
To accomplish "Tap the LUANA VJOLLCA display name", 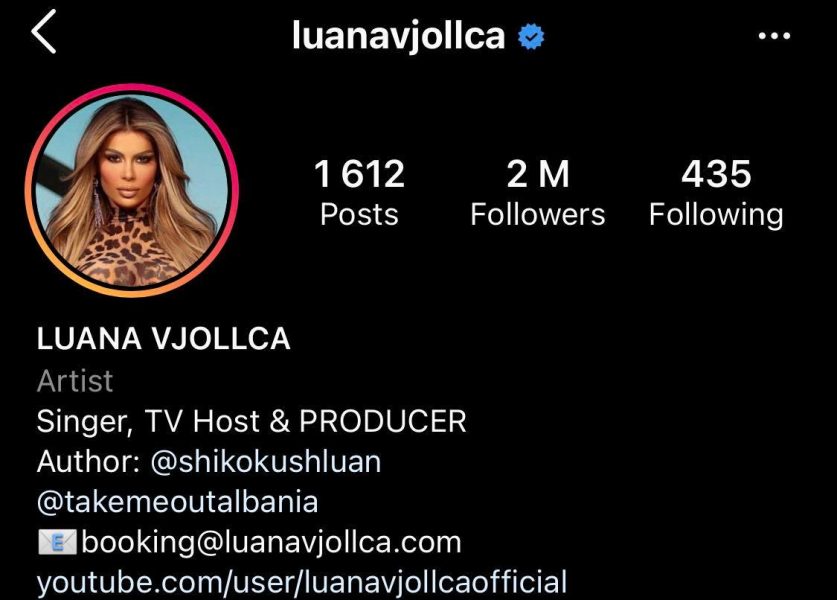I will tap(163, 339).
